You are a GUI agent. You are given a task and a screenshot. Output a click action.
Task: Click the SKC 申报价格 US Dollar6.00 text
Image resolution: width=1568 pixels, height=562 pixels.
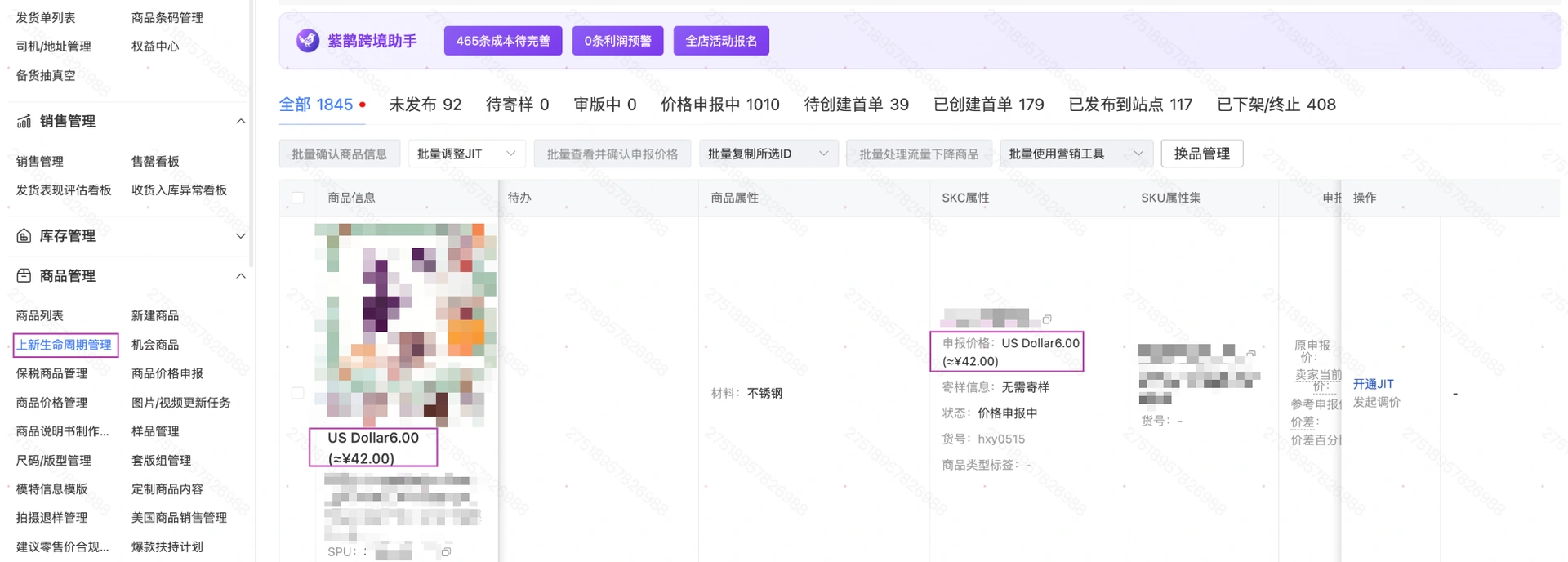(1040, 343)
